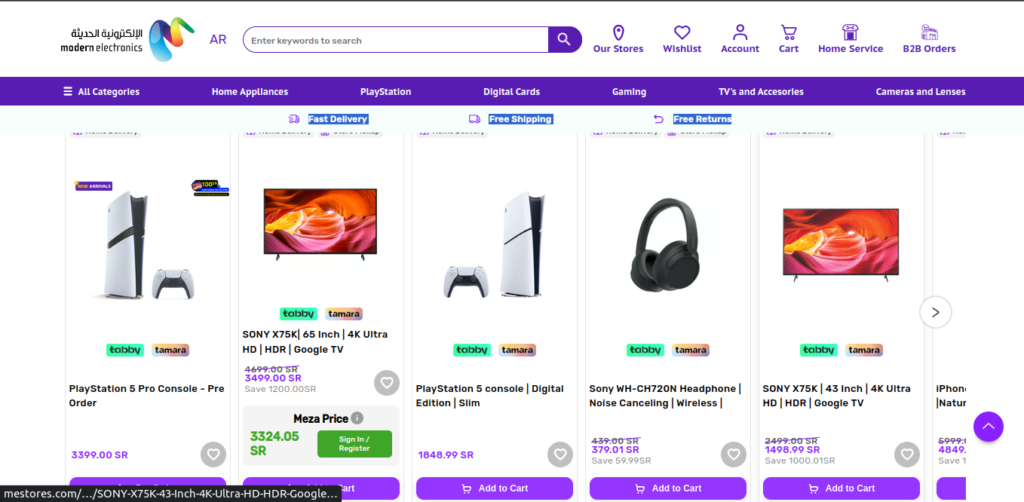Open the Cameras and Lenses menu
This screenshot has height=502, width=1024.
(x=920, y=91)
